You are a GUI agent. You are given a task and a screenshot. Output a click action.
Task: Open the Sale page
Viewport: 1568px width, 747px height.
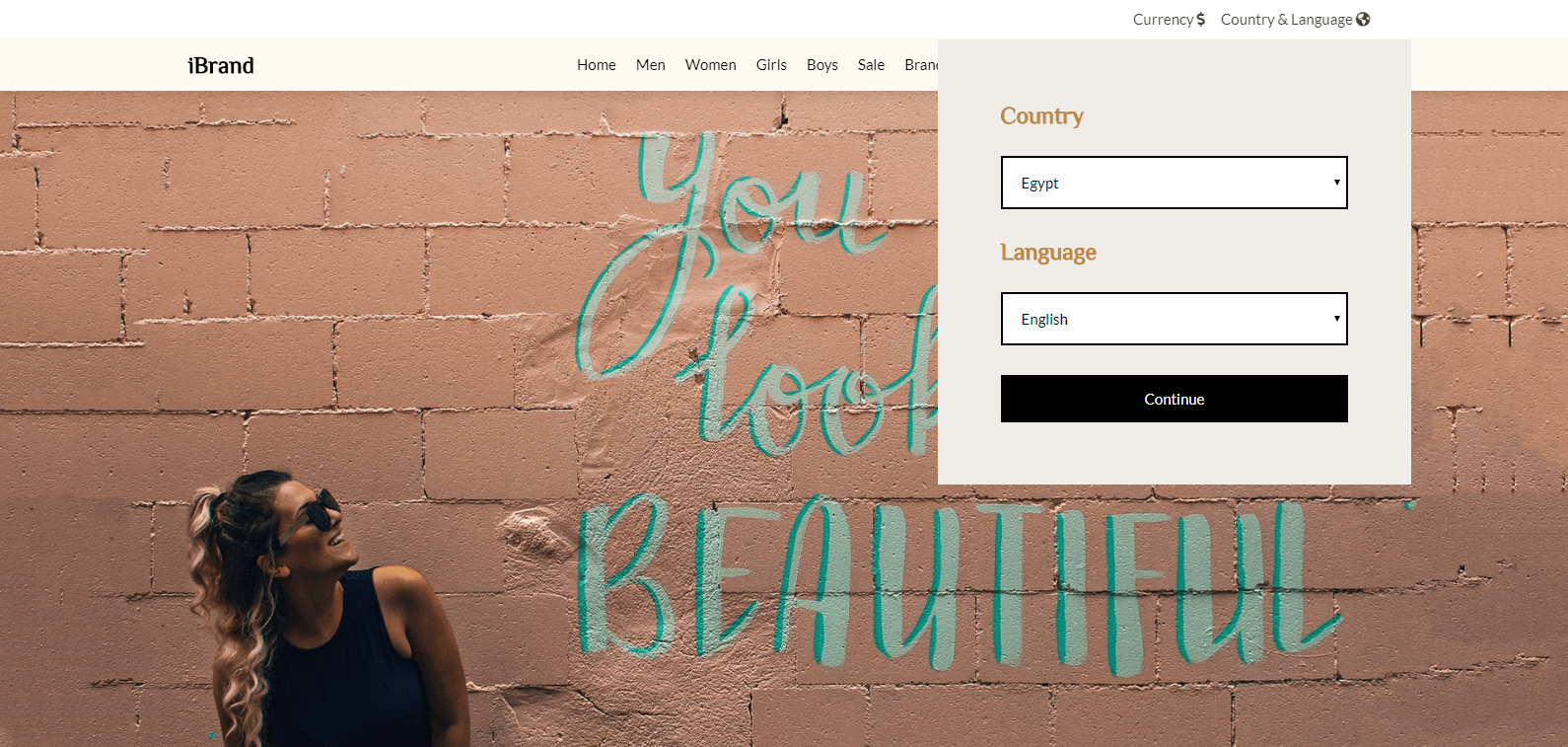pos(871,65)
